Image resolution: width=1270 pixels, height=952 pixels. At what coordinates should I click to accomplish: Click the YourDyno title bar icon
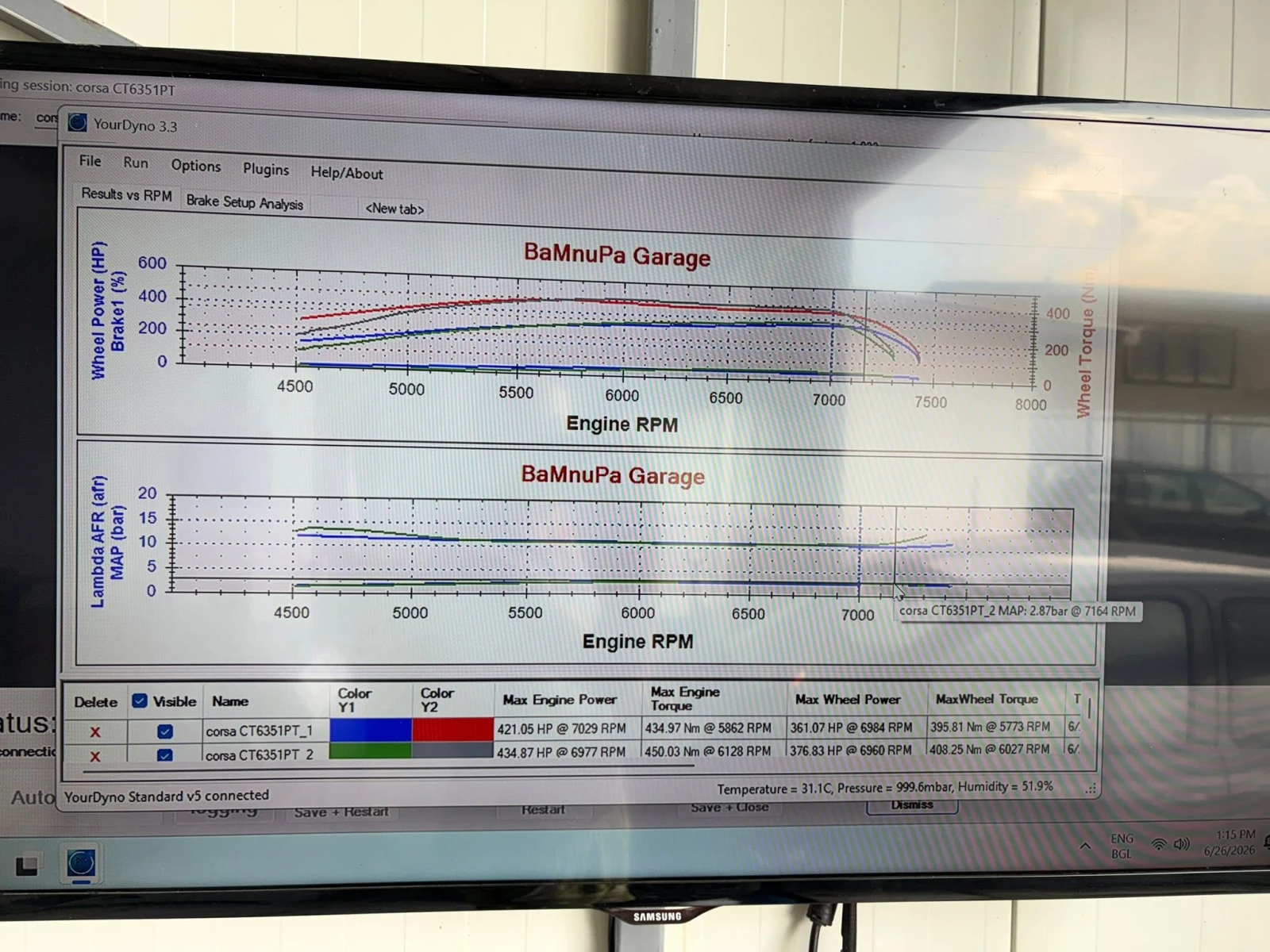(77, 123)
